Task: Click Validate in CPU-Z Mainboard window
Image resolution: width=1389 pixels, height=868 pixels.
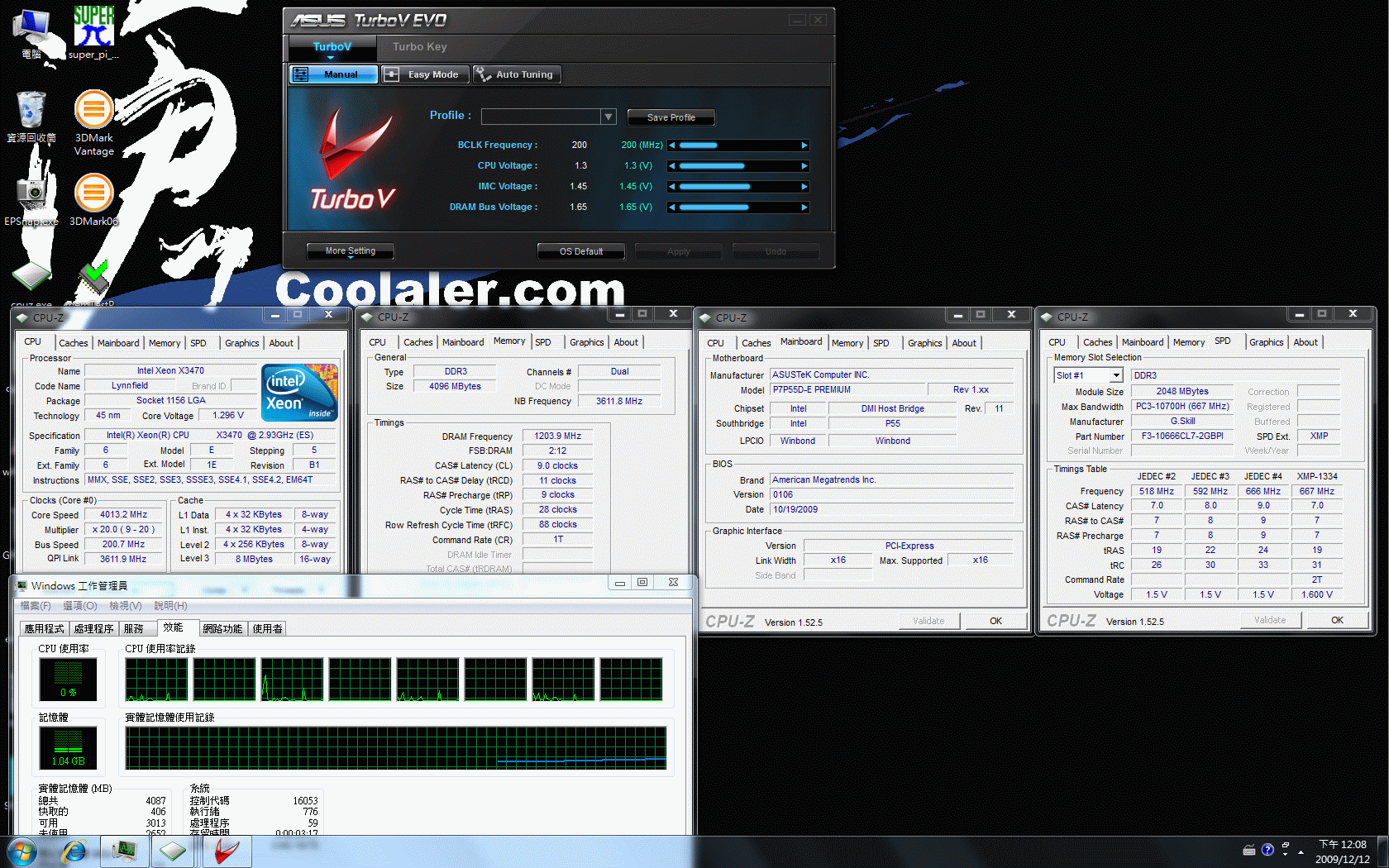Action: (x=928, y=621)
